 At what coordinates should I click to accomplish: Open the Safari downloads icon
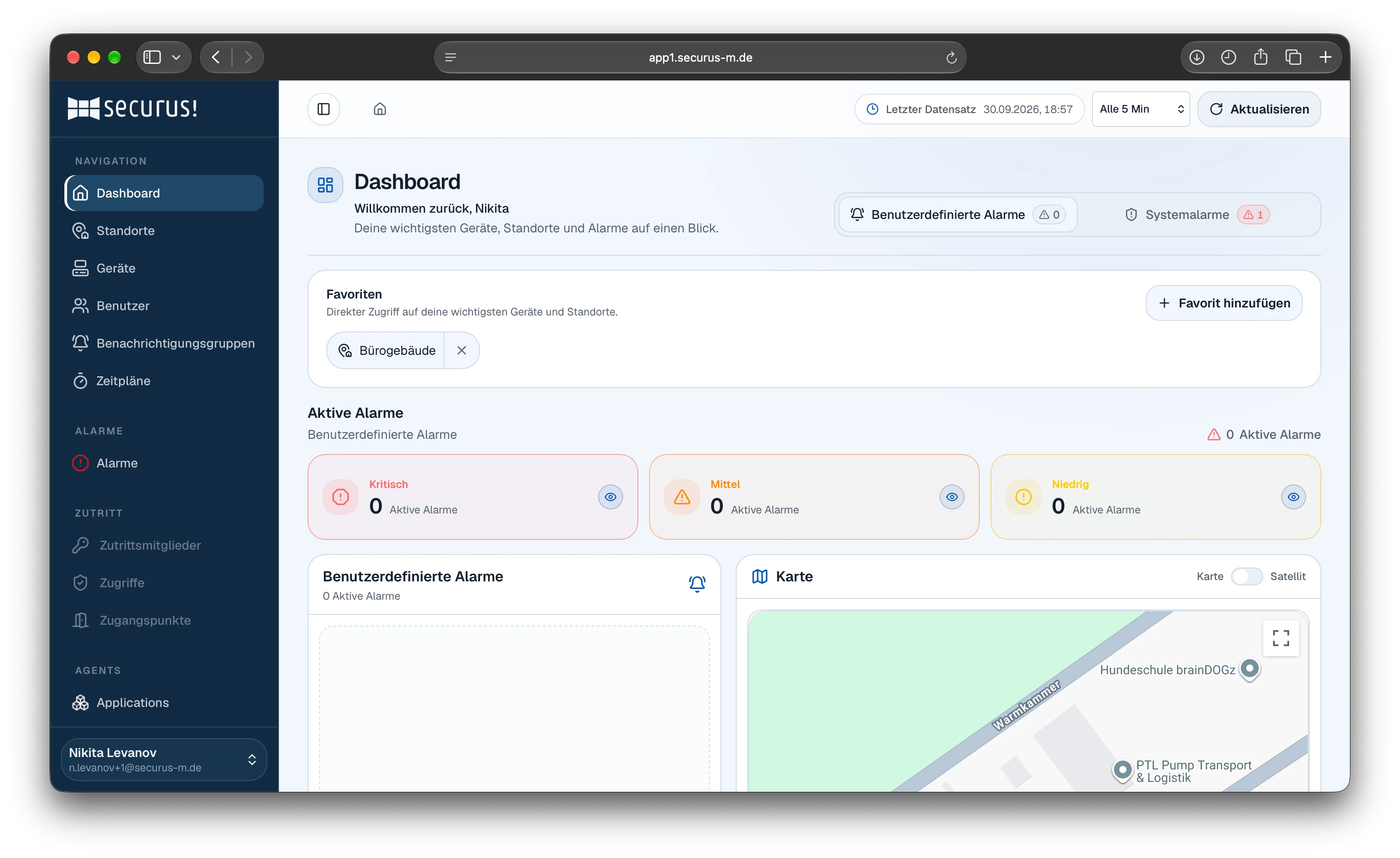[1197, 57]
